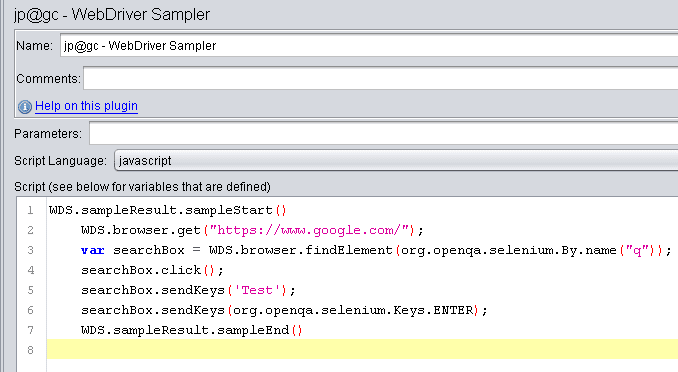The width and height of the screenshot is (678, 372).
Task: Click line number 7 in the script gutter
Action: 30,330
